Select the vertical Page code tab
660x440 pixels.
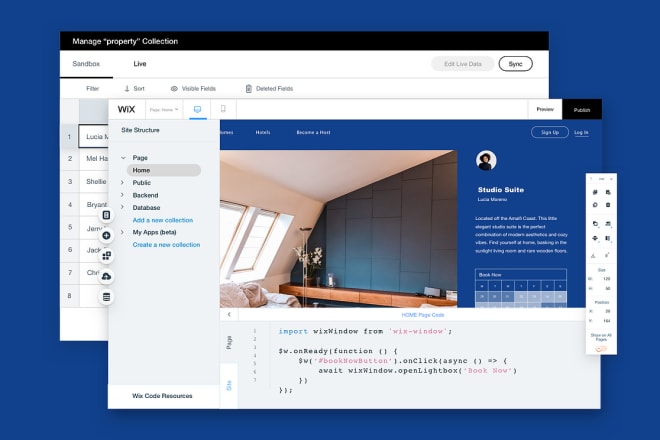point(229,342)
